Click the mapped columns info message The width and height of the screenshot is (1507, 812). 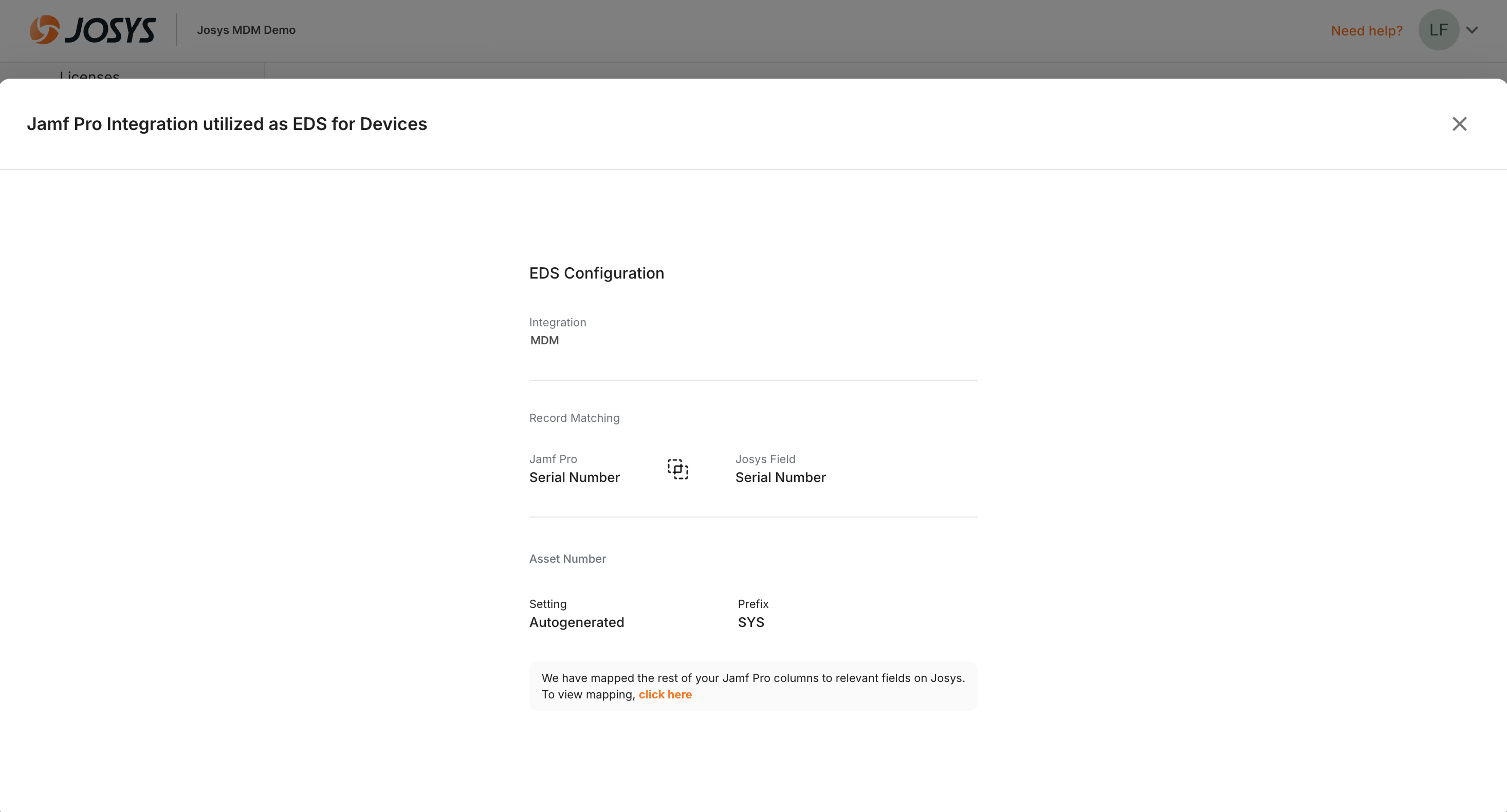752,678
